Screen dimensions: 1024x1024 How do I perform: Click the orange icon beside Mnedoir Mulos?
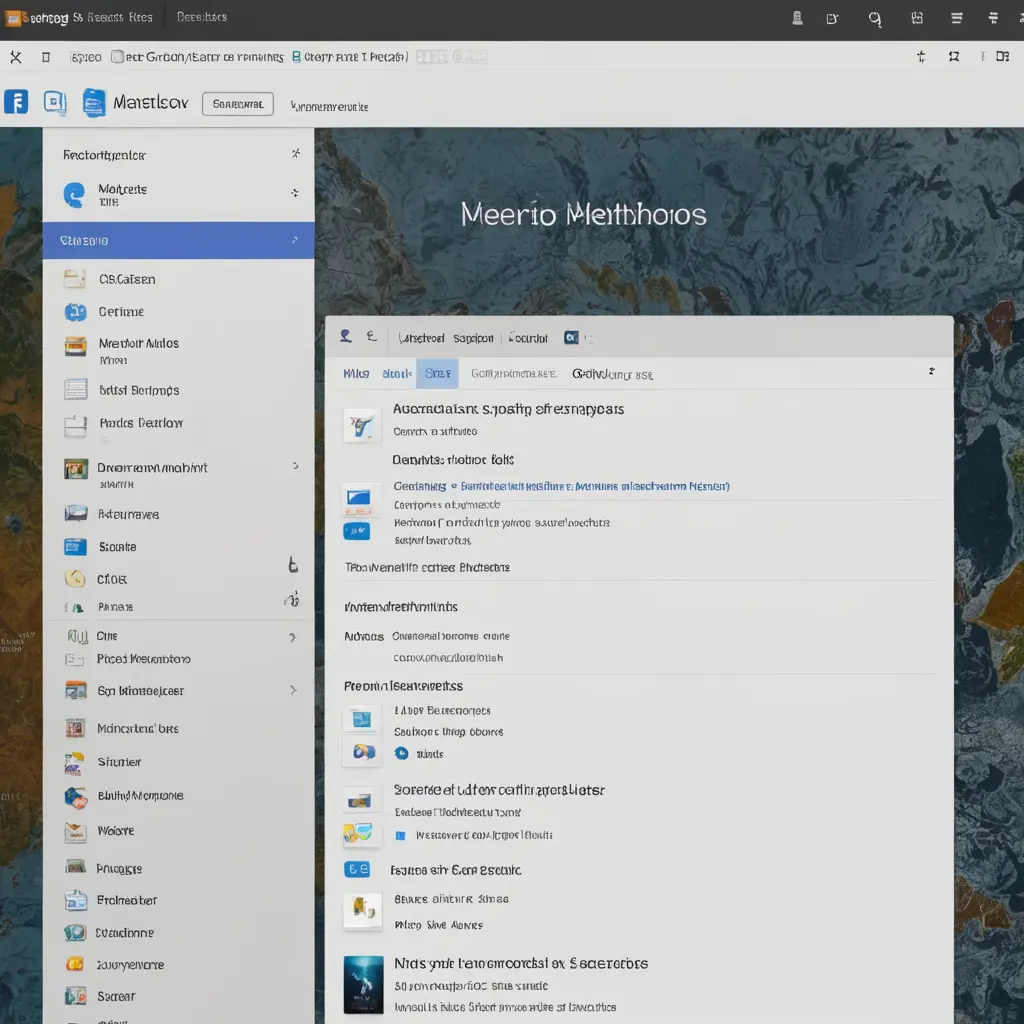(75, 347)
